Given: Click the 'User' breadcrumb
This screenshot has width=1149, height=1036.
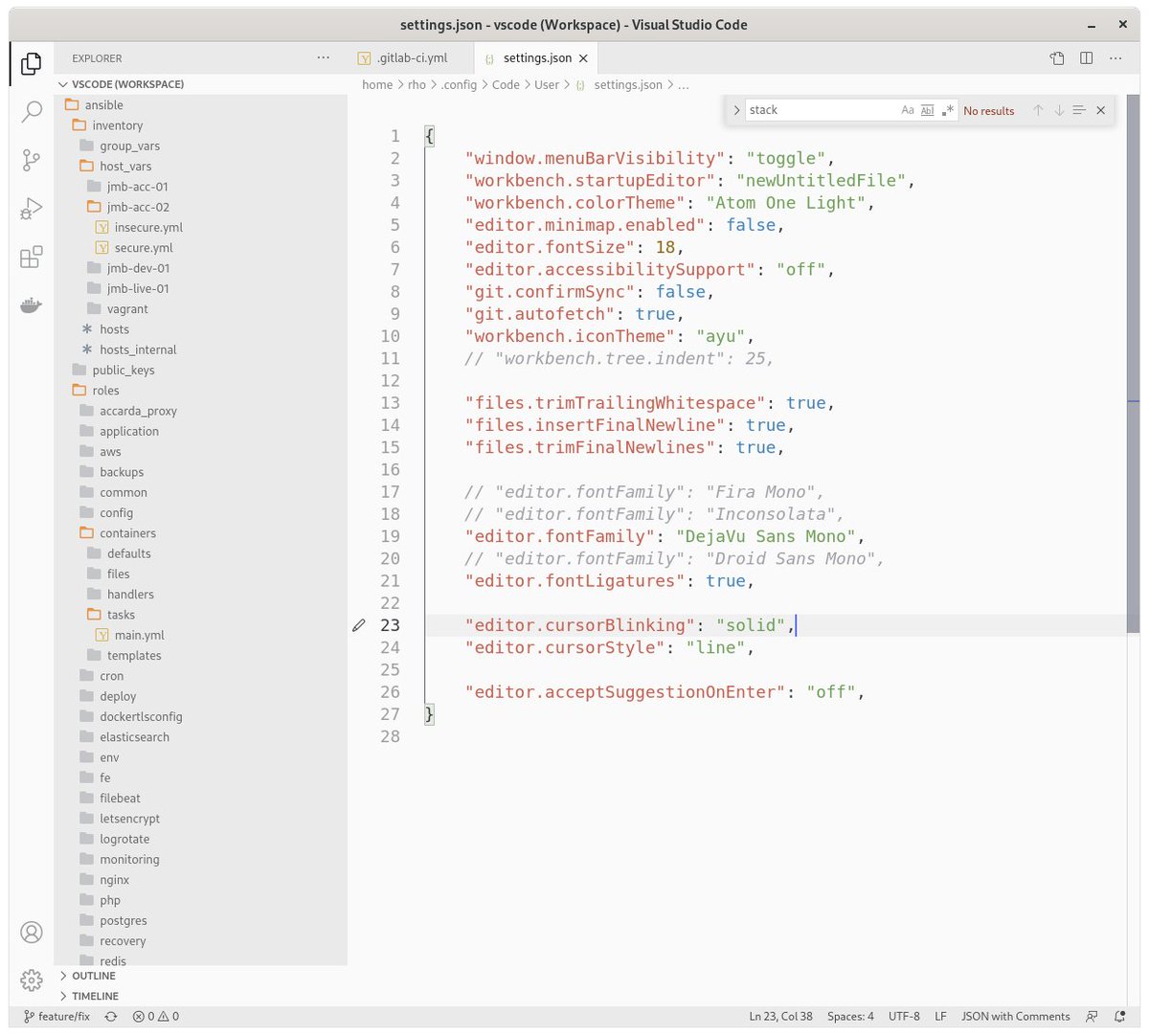Looking at the screenshot, I should tap(547, 85).
